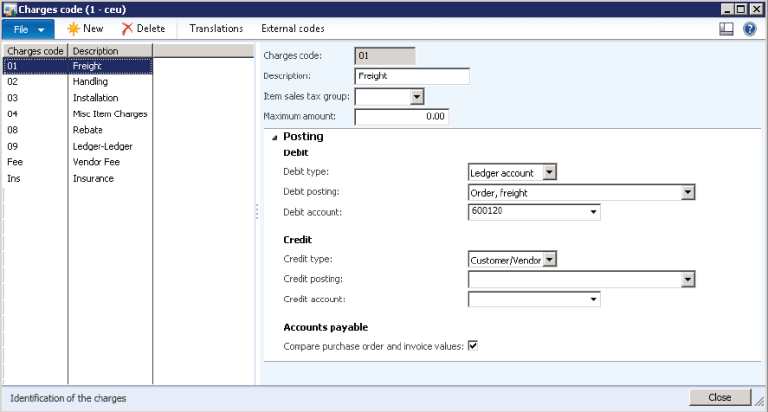
Task: Toggle the view layout icon
Action: click(726, 29)
